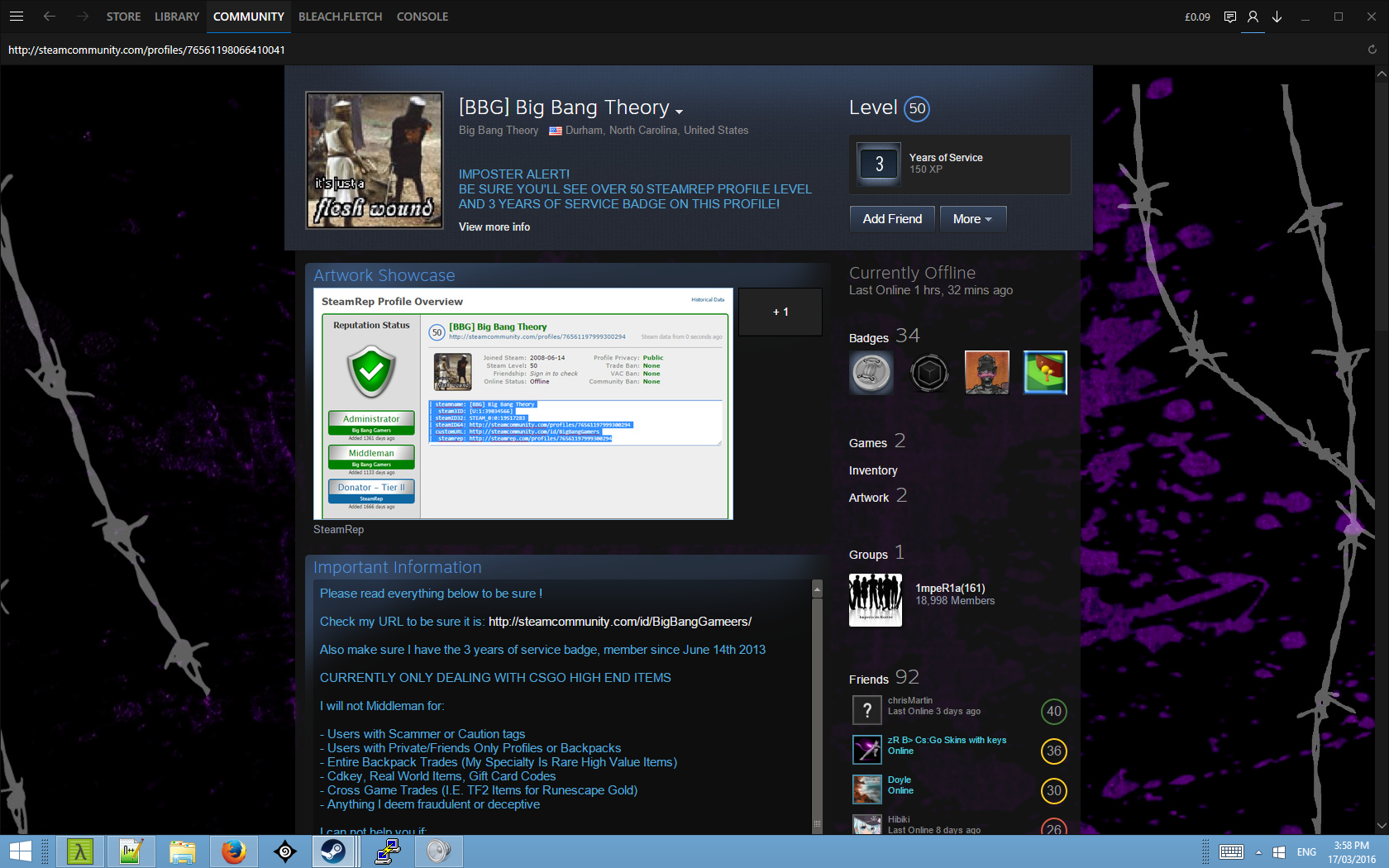Open the SteamRep artwork showcase thumbnail
1389x868 pixels.
[x=523, y=403]
